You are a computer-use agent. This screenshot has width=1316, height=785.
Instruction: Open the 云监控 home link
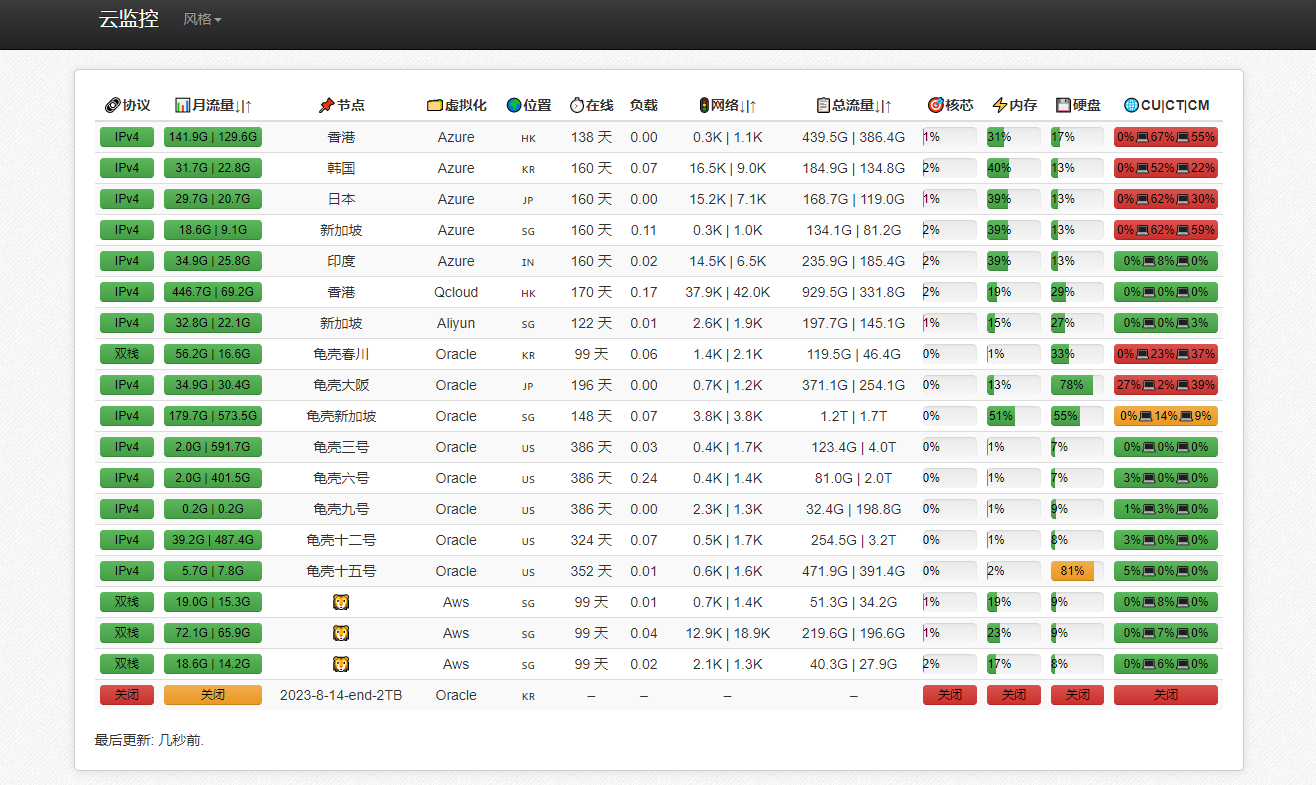coord(129,19)
